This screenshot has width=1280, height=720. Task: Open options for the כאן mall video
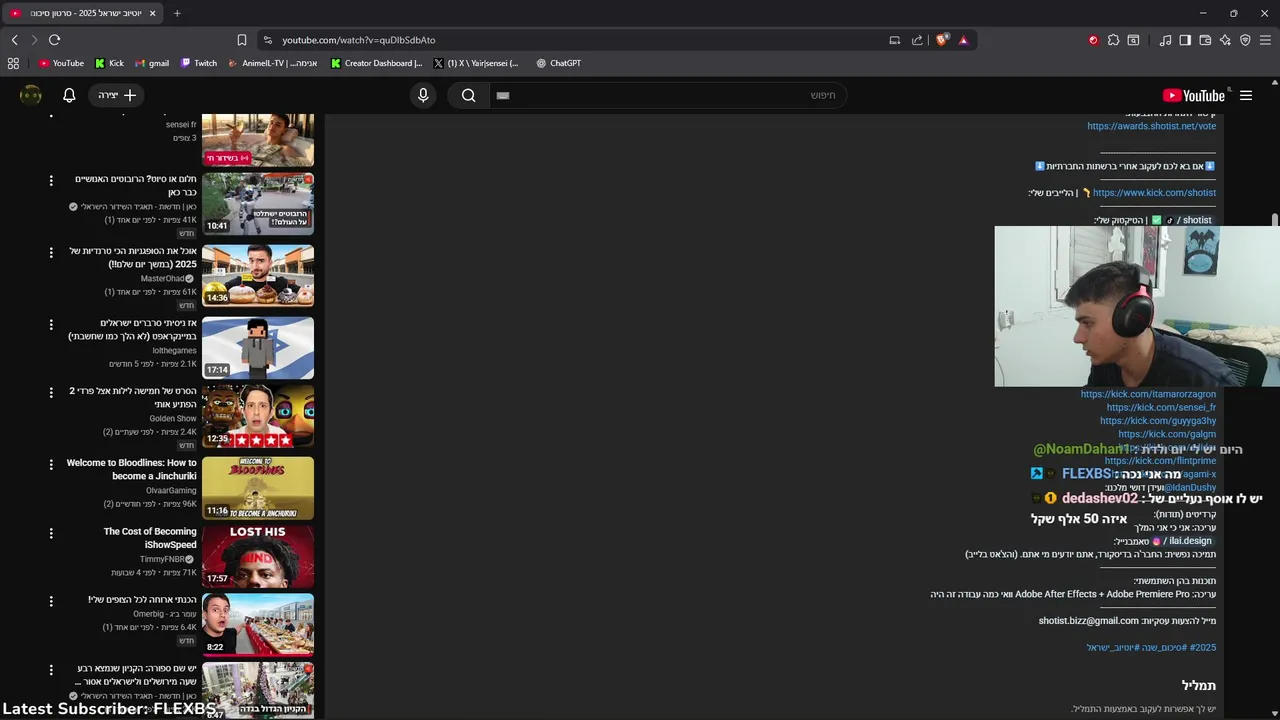pyautogui.click(x=51, y=669)
